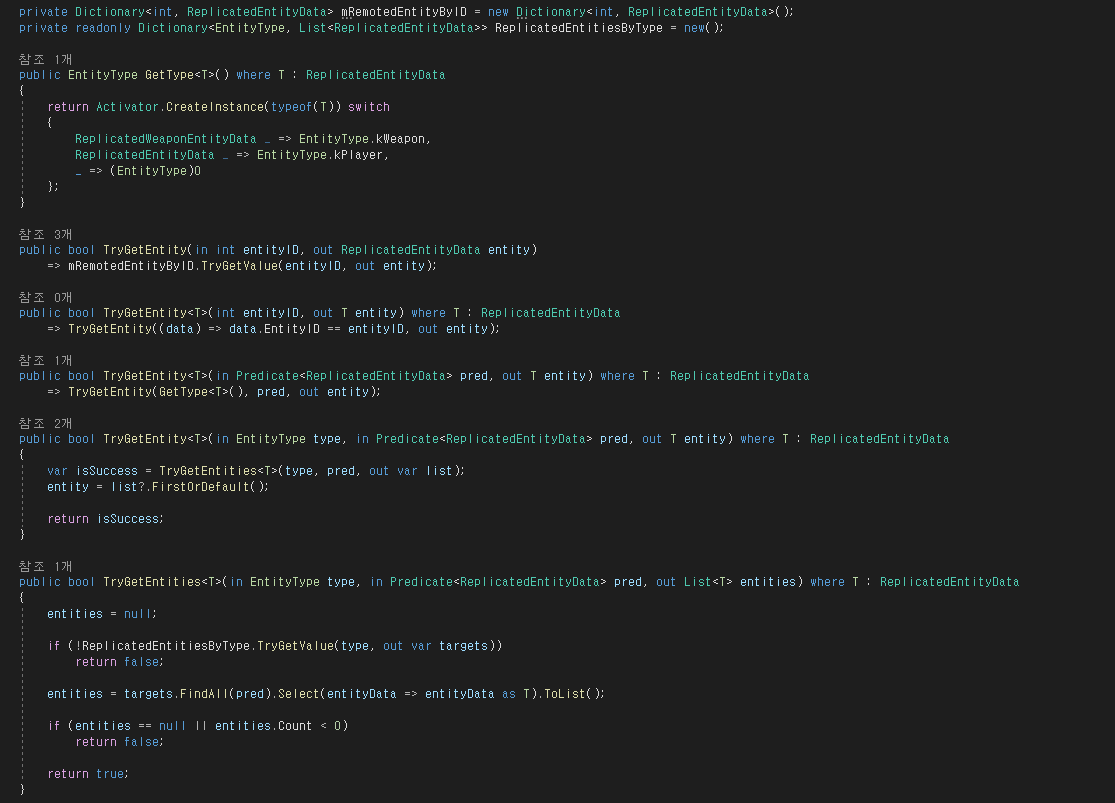Click the typeof keyword
Image resolution: width=1115 pixels, height=803 pixels.
(x=291, y=107)
